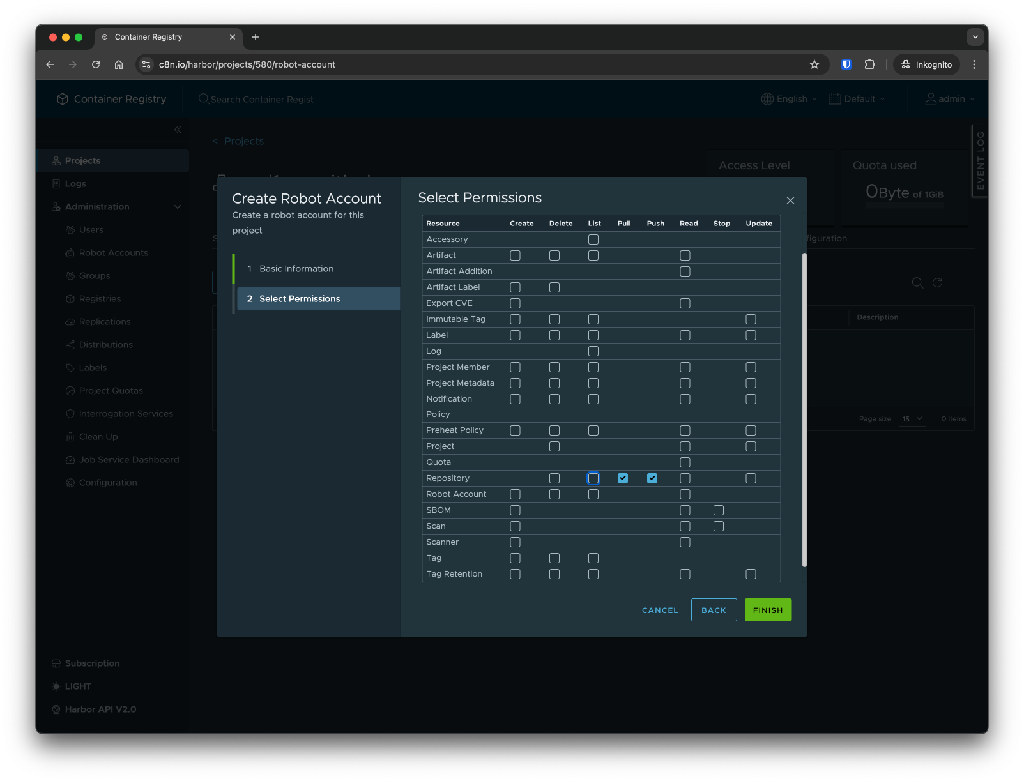Open the page size dropdown
Viewport: 1024px width, 781px height.
point(912,419)
